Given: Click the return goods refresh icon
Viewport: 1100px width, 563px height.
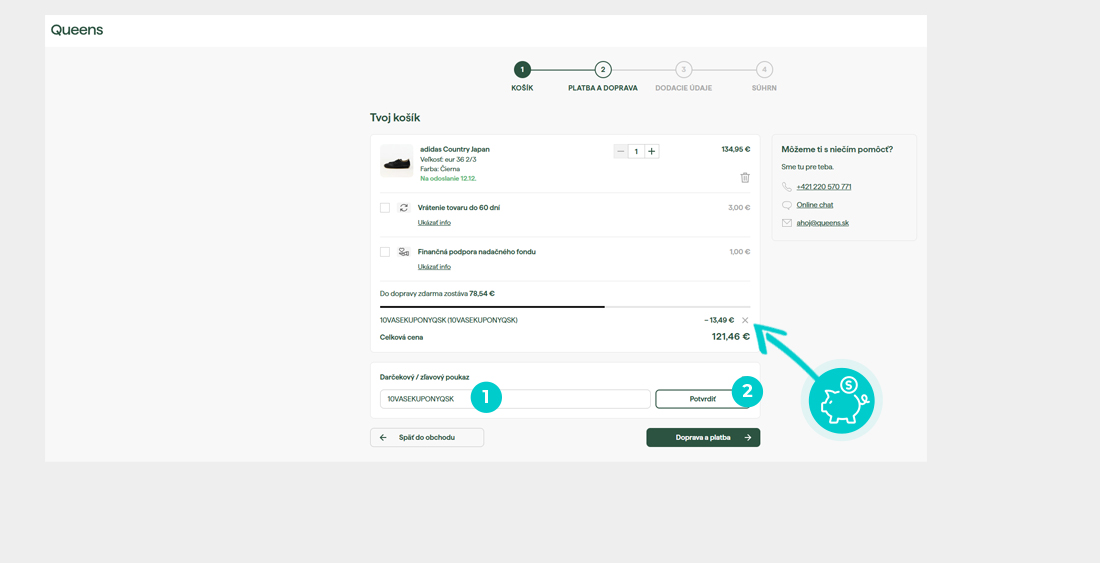Looking at the screenshot, I should point(404,208).
